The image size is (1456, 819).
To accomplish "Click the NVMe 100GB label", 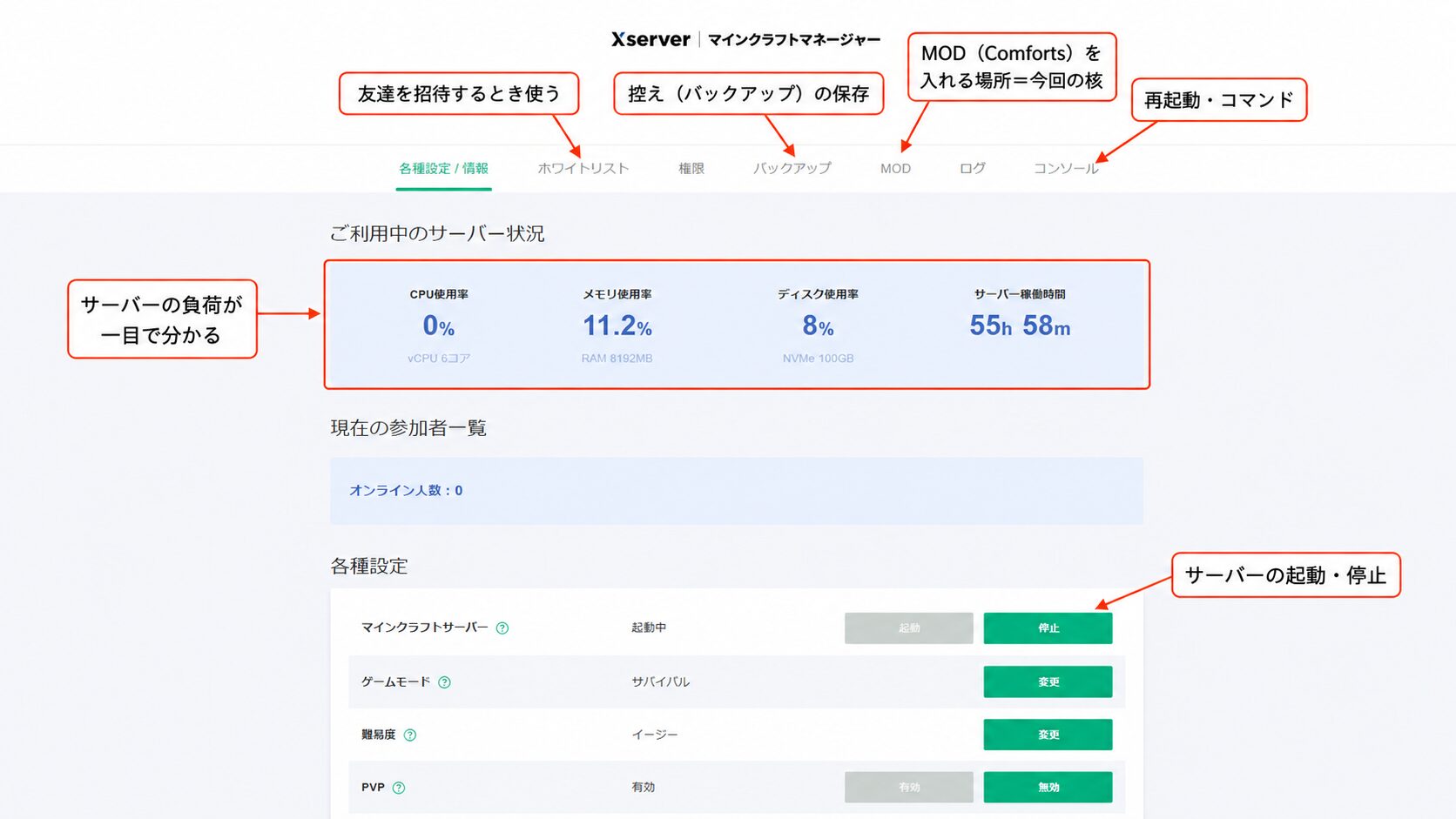I will pos(818,358).
